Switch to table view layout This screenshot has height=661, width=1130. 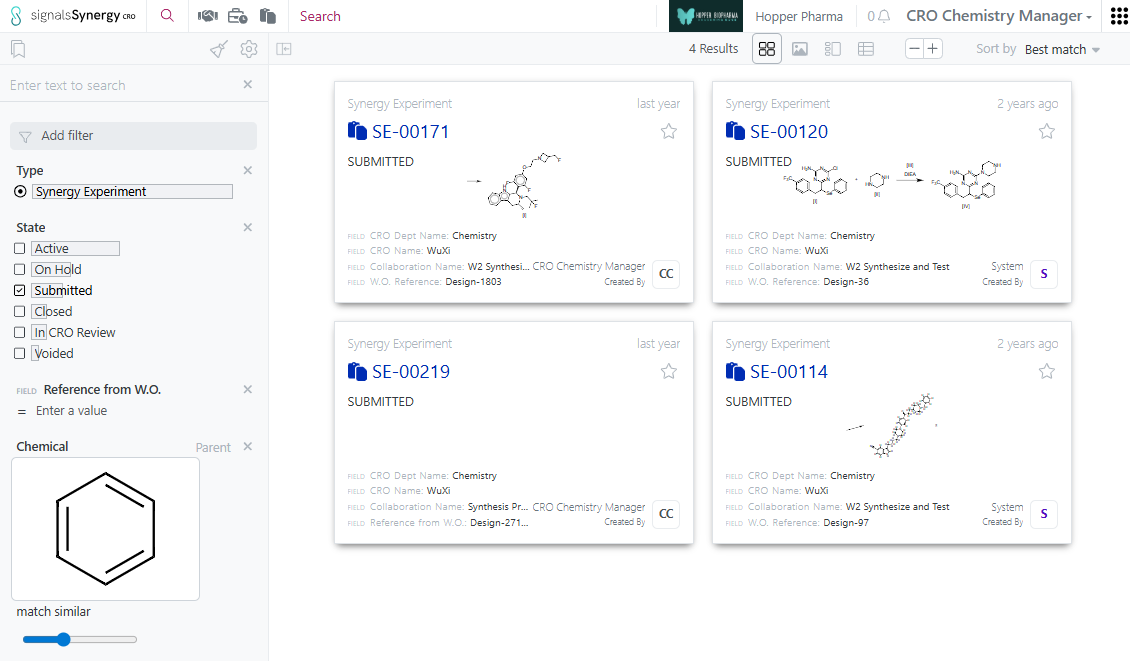[x=866, y=49]
